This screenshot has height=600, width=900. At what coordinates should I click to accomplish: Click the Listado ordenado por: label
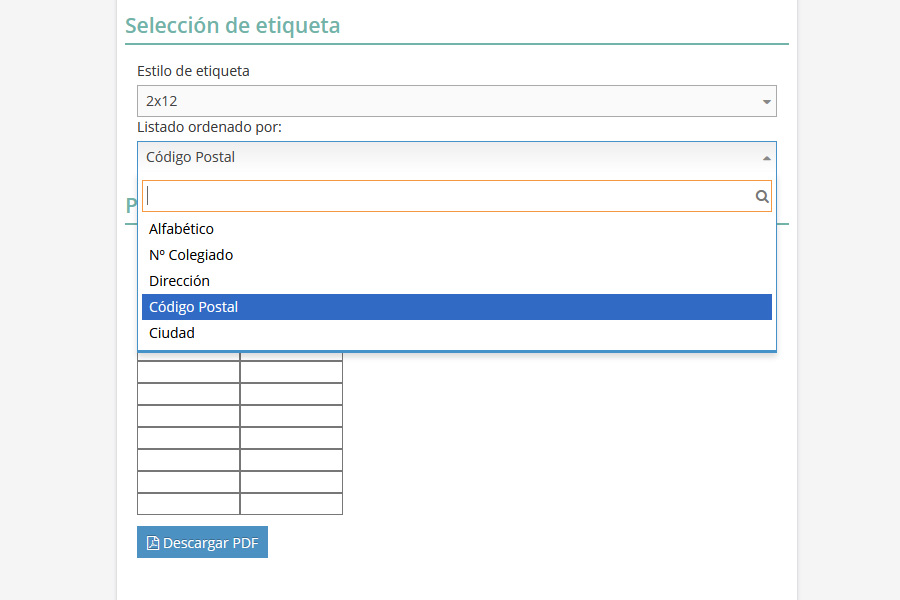click(x=210, y=127)
